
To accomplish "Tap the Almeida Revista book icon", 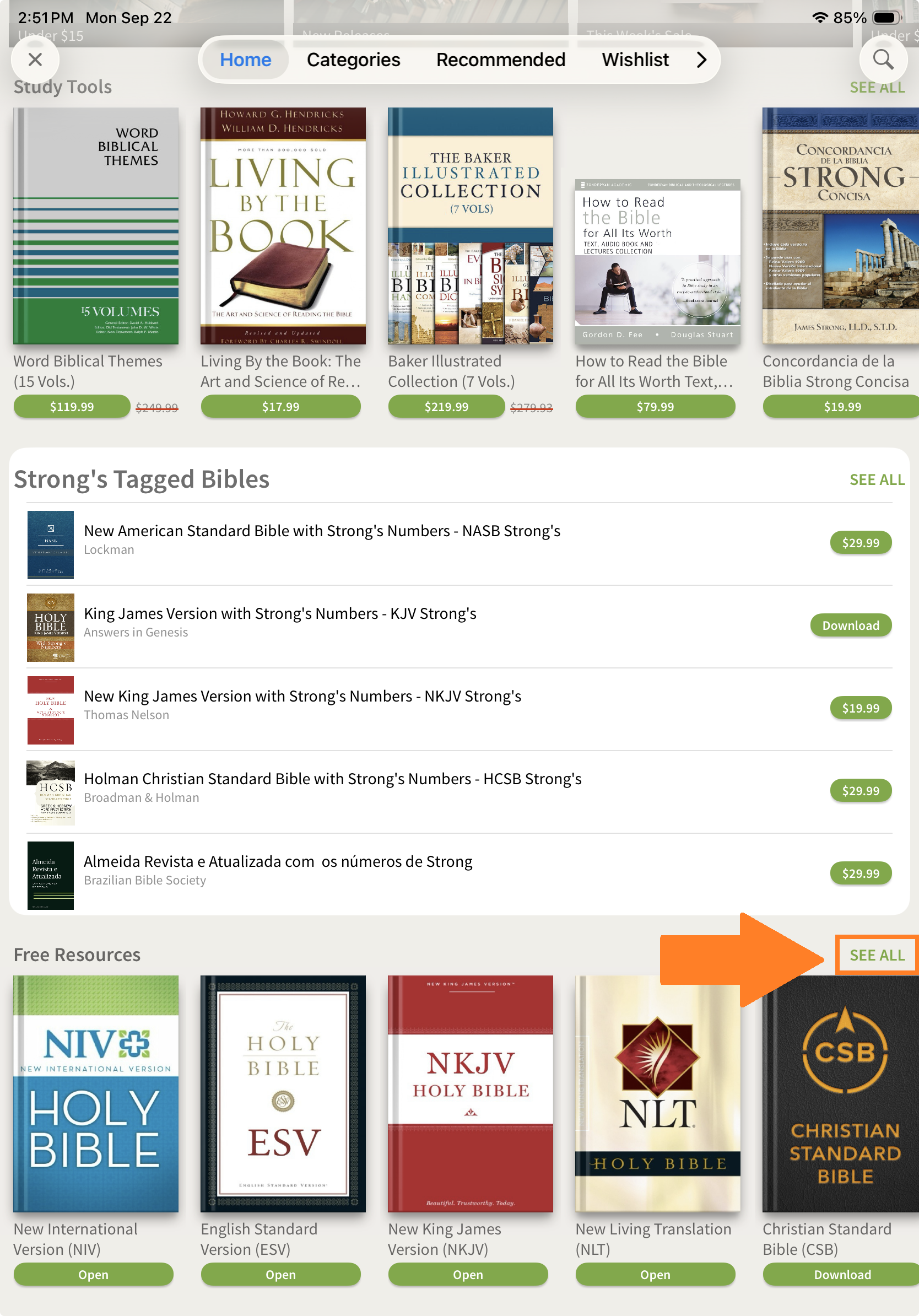I will [51, 875].
